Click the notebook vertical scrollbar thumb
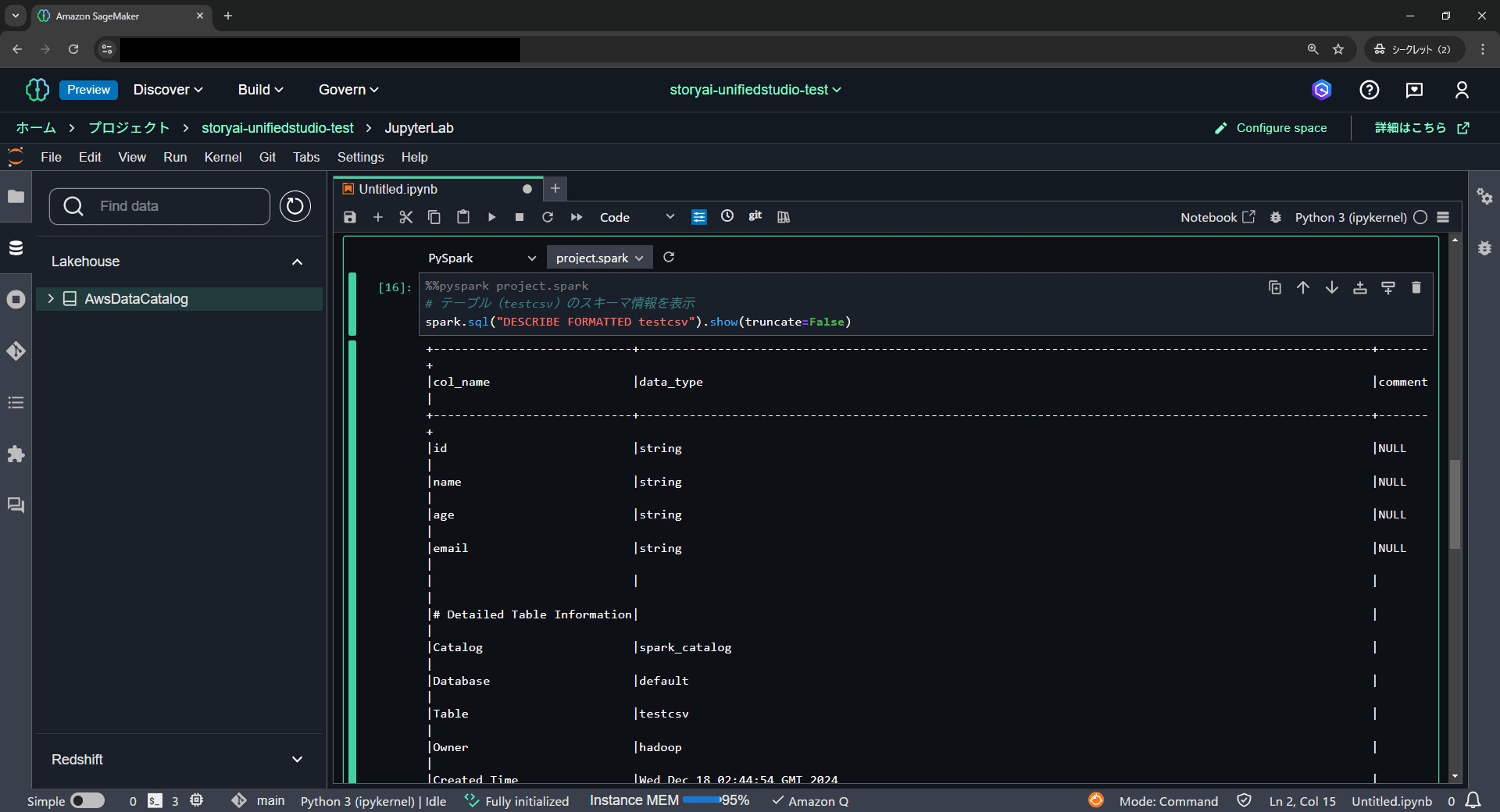Image resolution: width=1500 pixels, height=812 pixels. click(x=1455, y=504)
